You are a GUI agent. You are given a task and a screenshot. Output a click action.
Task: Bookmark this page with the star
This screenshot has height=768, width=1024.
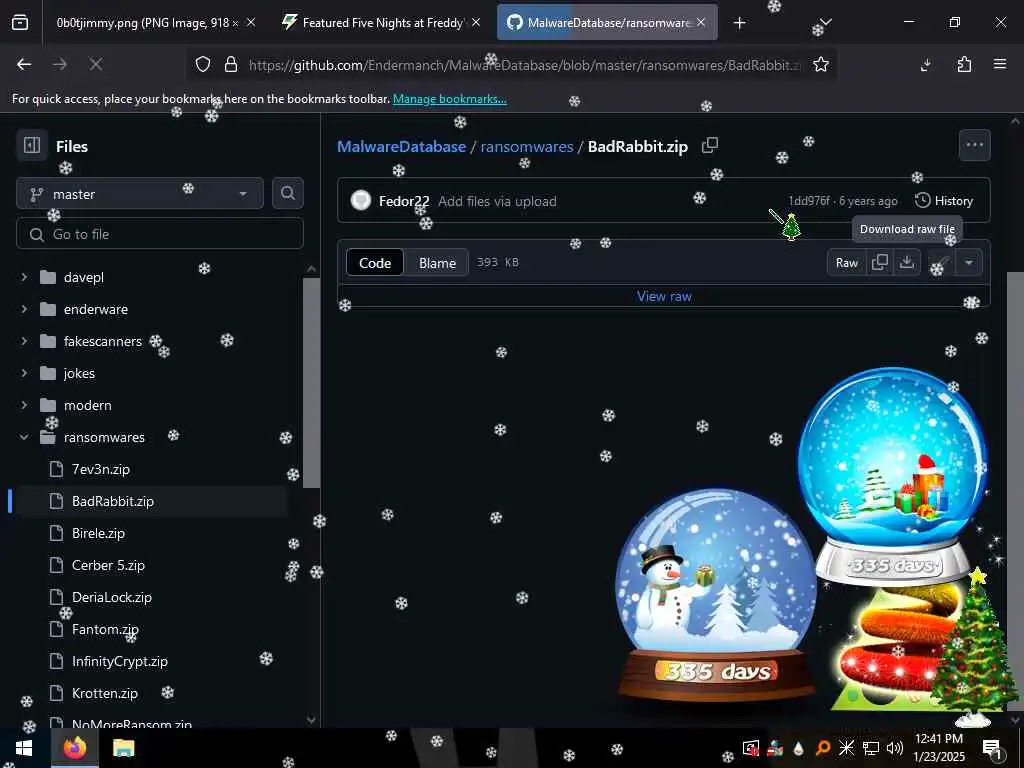821,64
